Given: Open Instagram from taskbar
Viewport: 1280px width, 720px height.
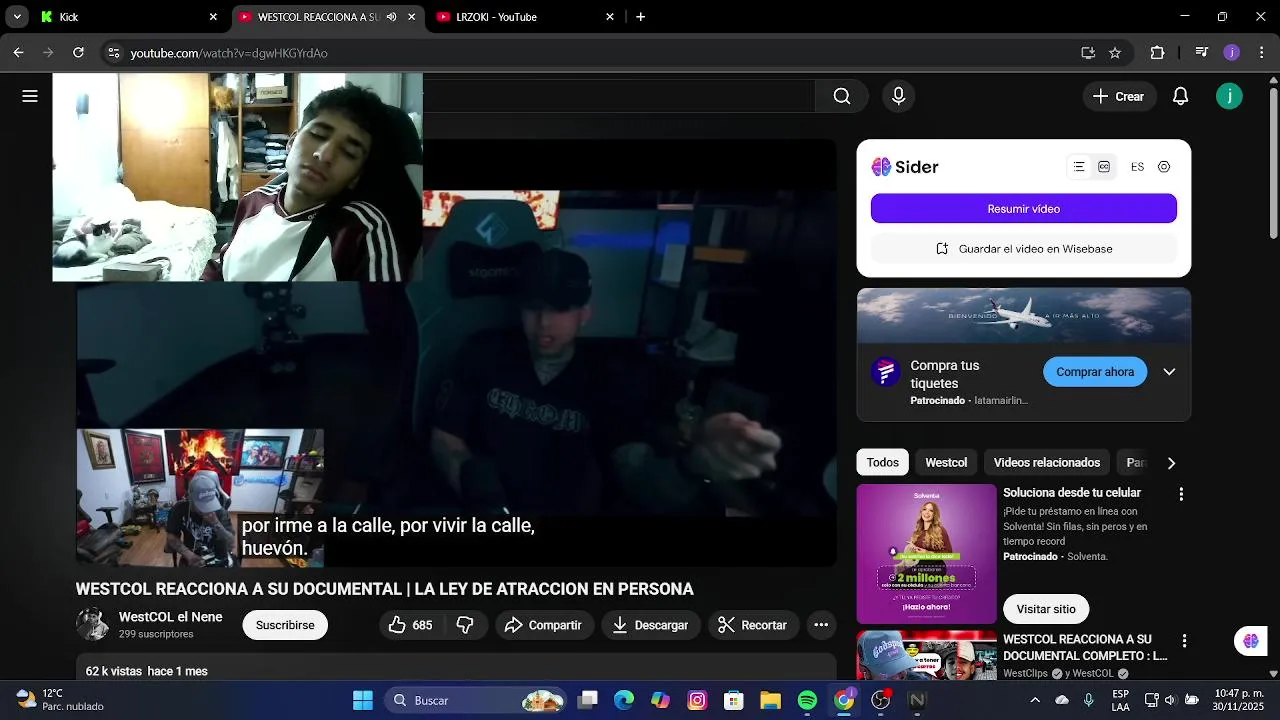Looking at the screenshot, I should tap(697, 700).
